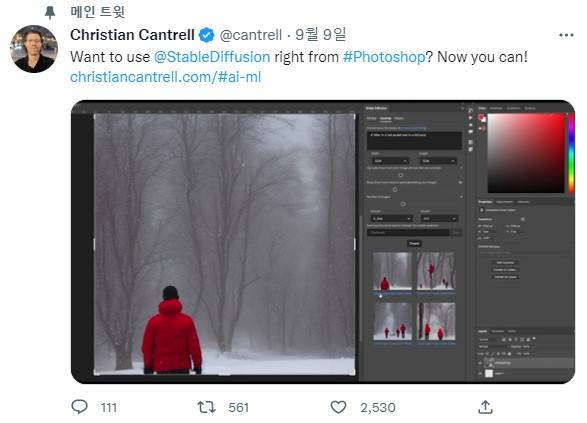Open the Sampler dropdown left of Steps
Image resolution: width=587 pixels, height=423 pixels.
click(x=392, y=218)
